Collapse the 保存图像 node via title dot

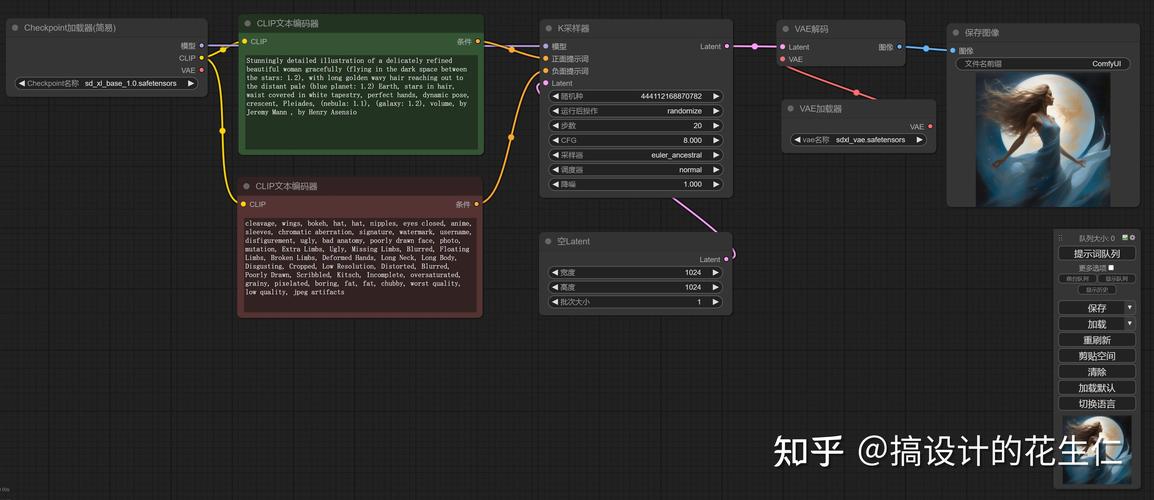pyautogui.click(x=956, y=33)
